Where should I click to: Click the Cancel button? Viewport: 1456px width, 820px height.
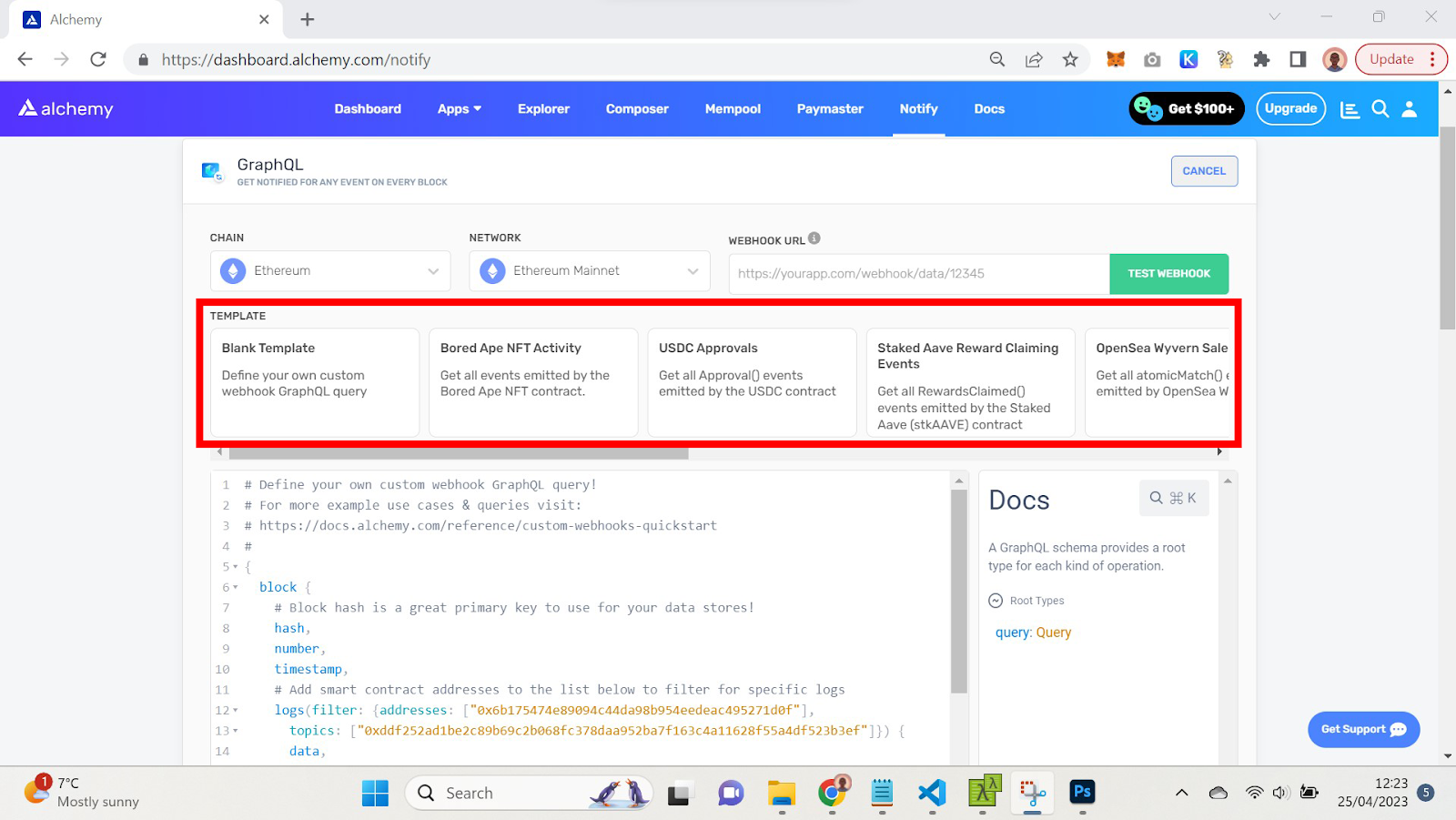pyautogui.click(x=1203, y=171)
